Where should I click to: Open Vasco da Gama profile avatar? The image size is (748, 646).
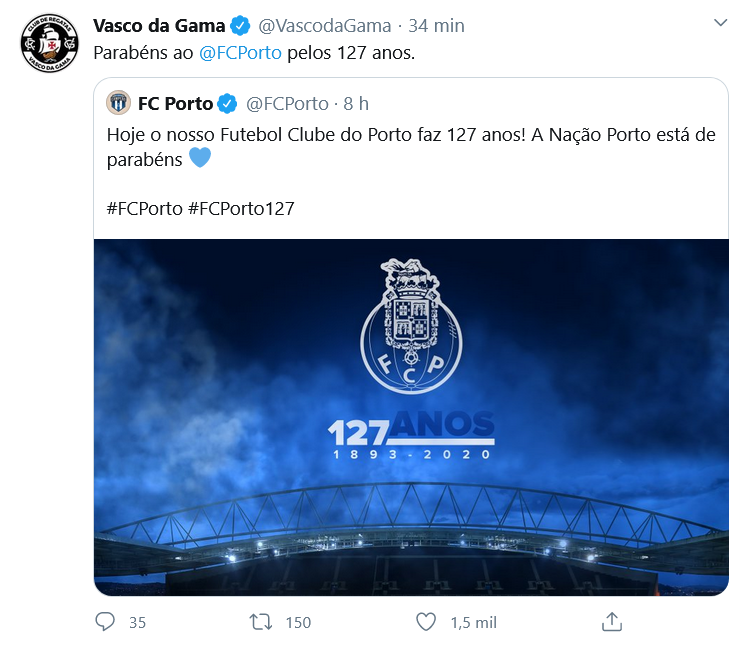(x=49, y=44)
